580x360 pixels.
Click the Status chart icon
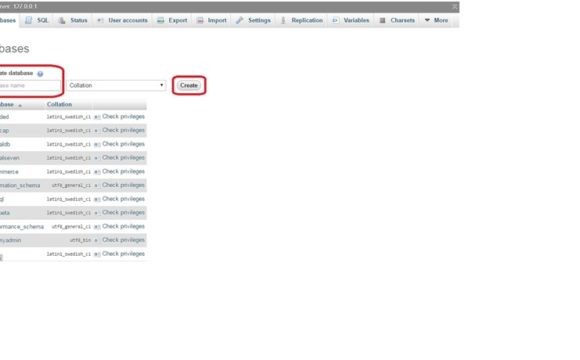click(x=62, y=20)
